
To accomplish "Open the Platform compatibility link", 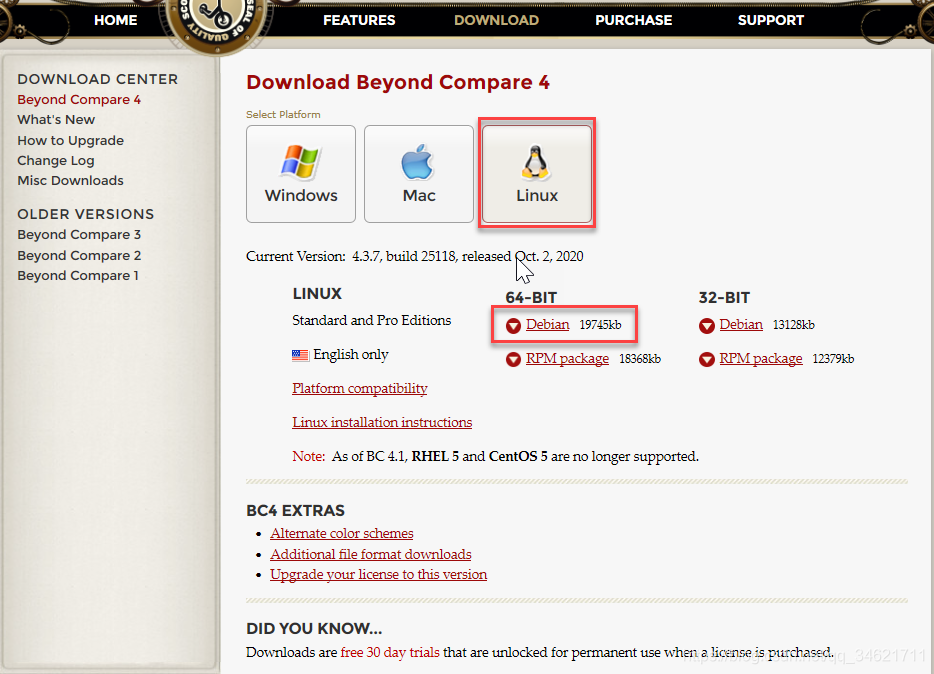I will pos(360,388).
